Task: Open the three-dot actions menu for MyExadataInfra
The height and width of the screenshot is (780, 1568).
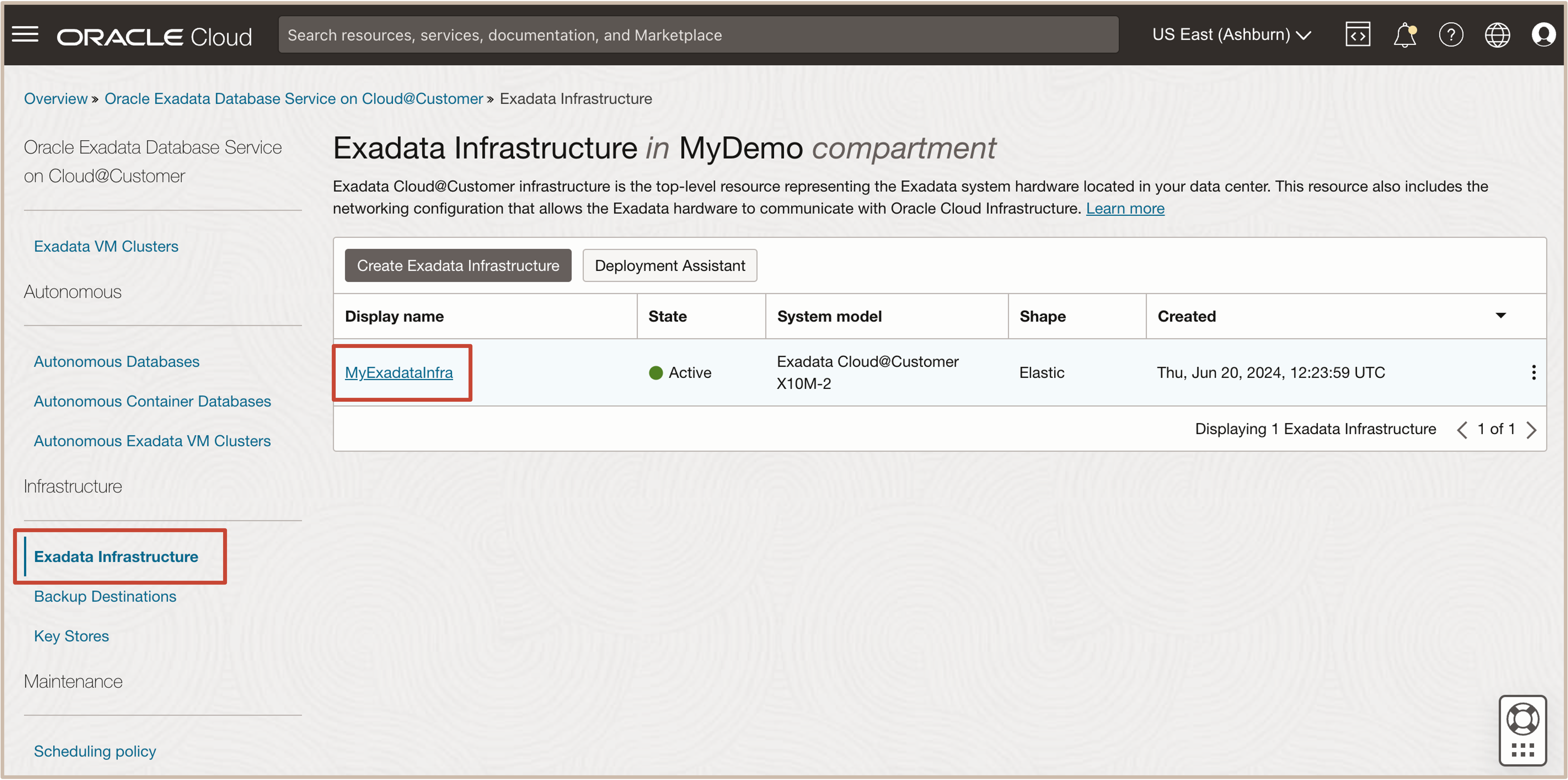Action: tap(1533, 372)
